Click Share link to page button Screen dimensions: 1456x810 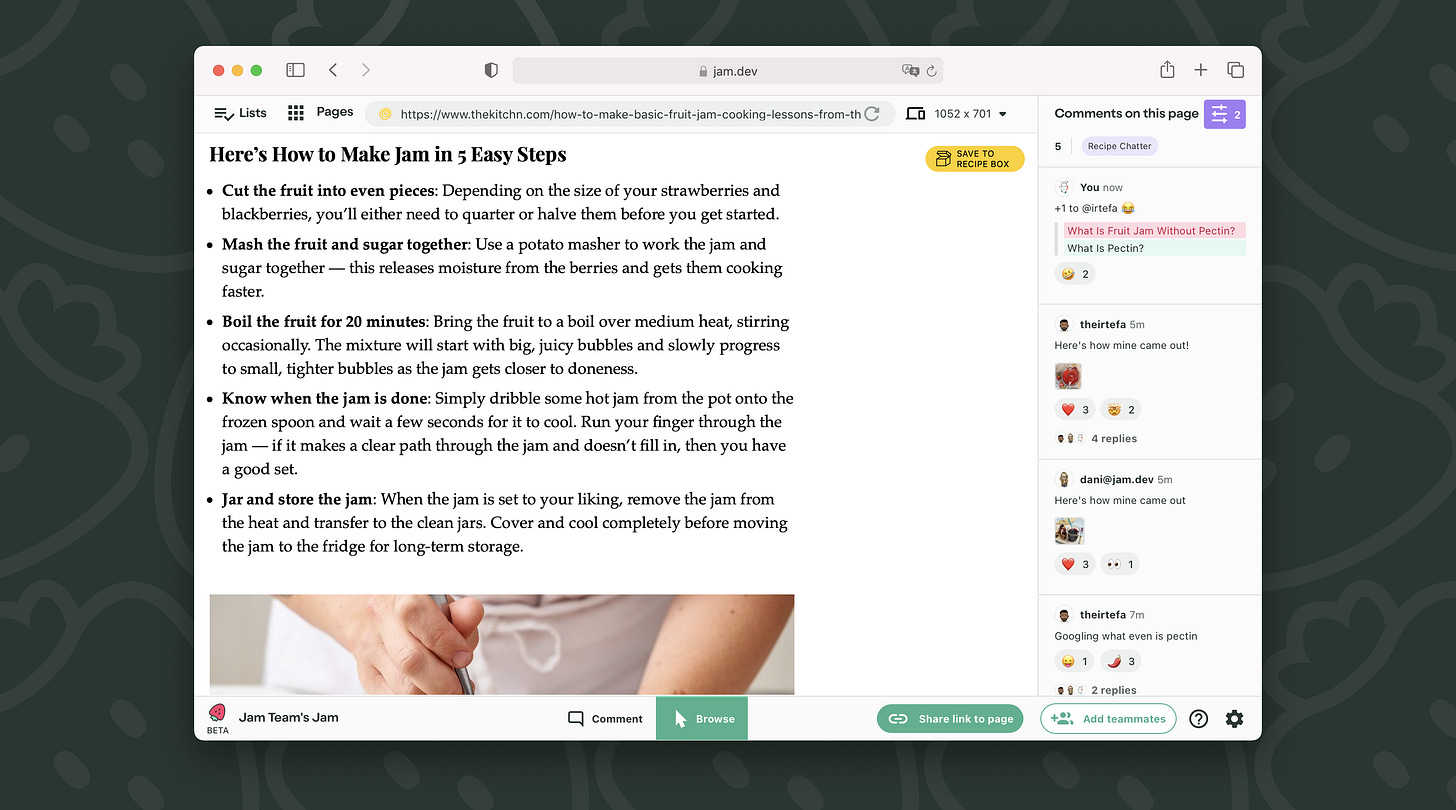tap(950, 719)
